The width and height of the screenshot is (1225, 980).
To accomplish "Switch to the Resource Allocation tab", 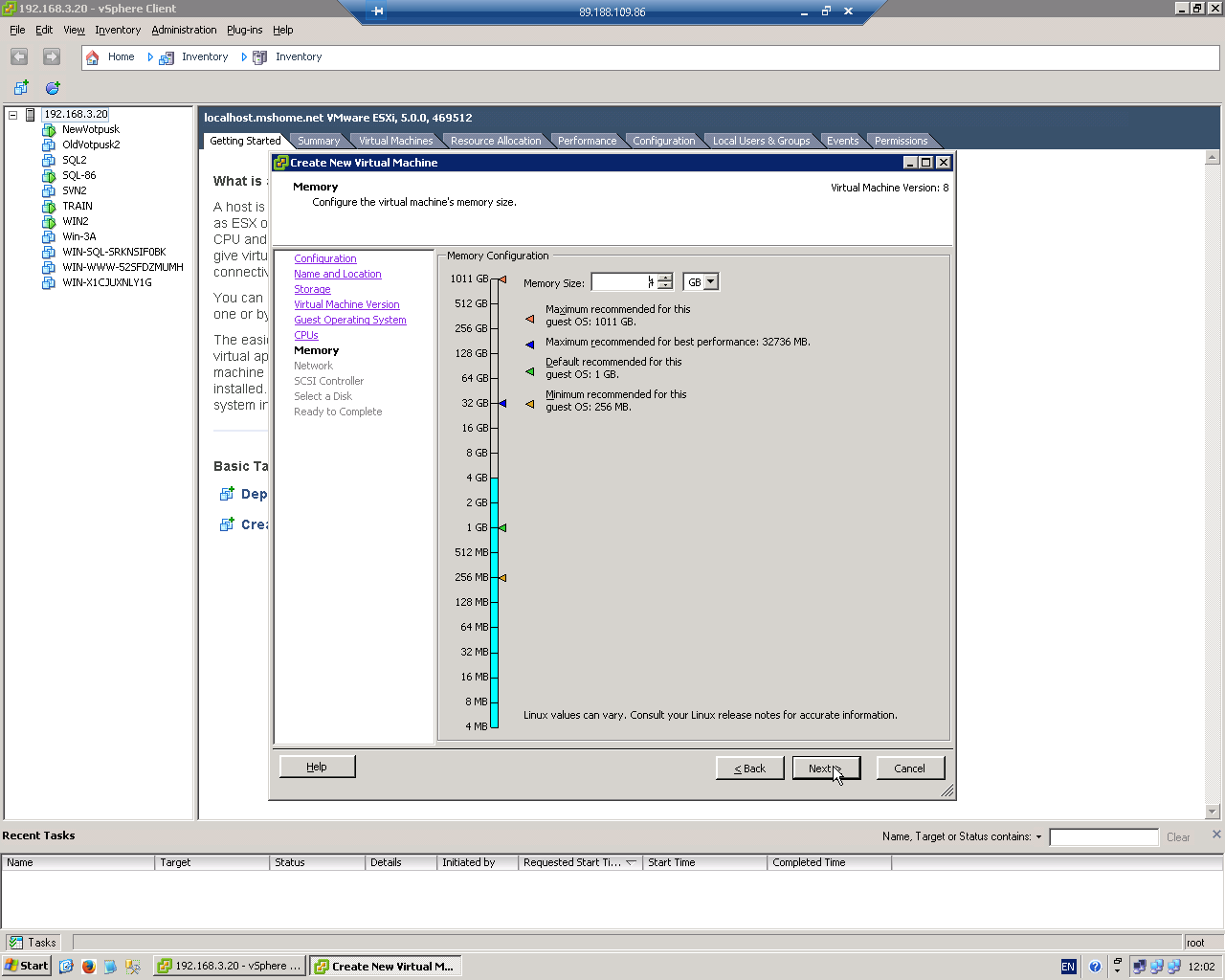I will click(x=496, y=141).
